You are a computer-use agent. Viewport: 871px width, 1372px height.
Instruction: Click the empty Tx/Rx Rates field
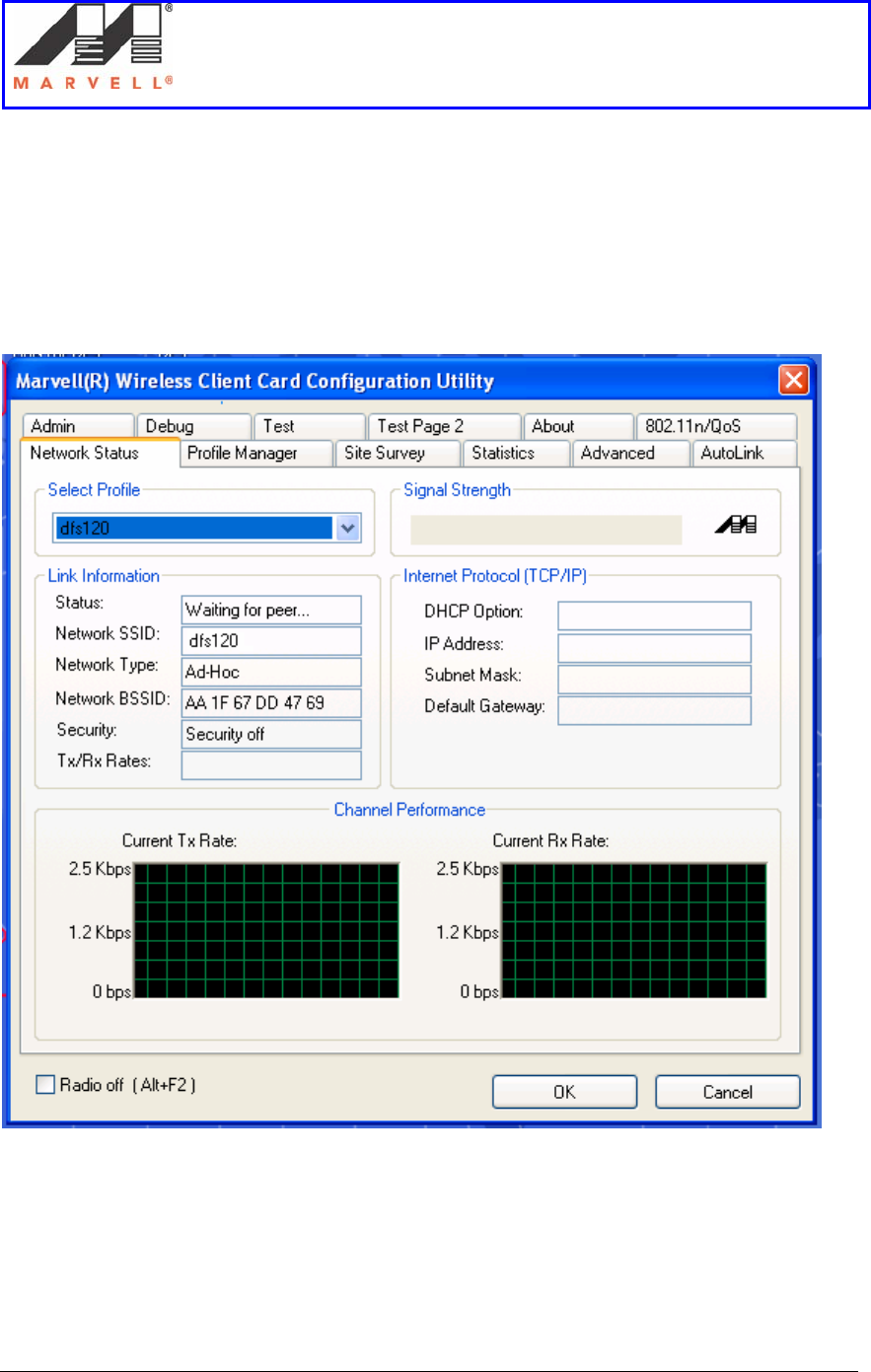tap(271, 765)
